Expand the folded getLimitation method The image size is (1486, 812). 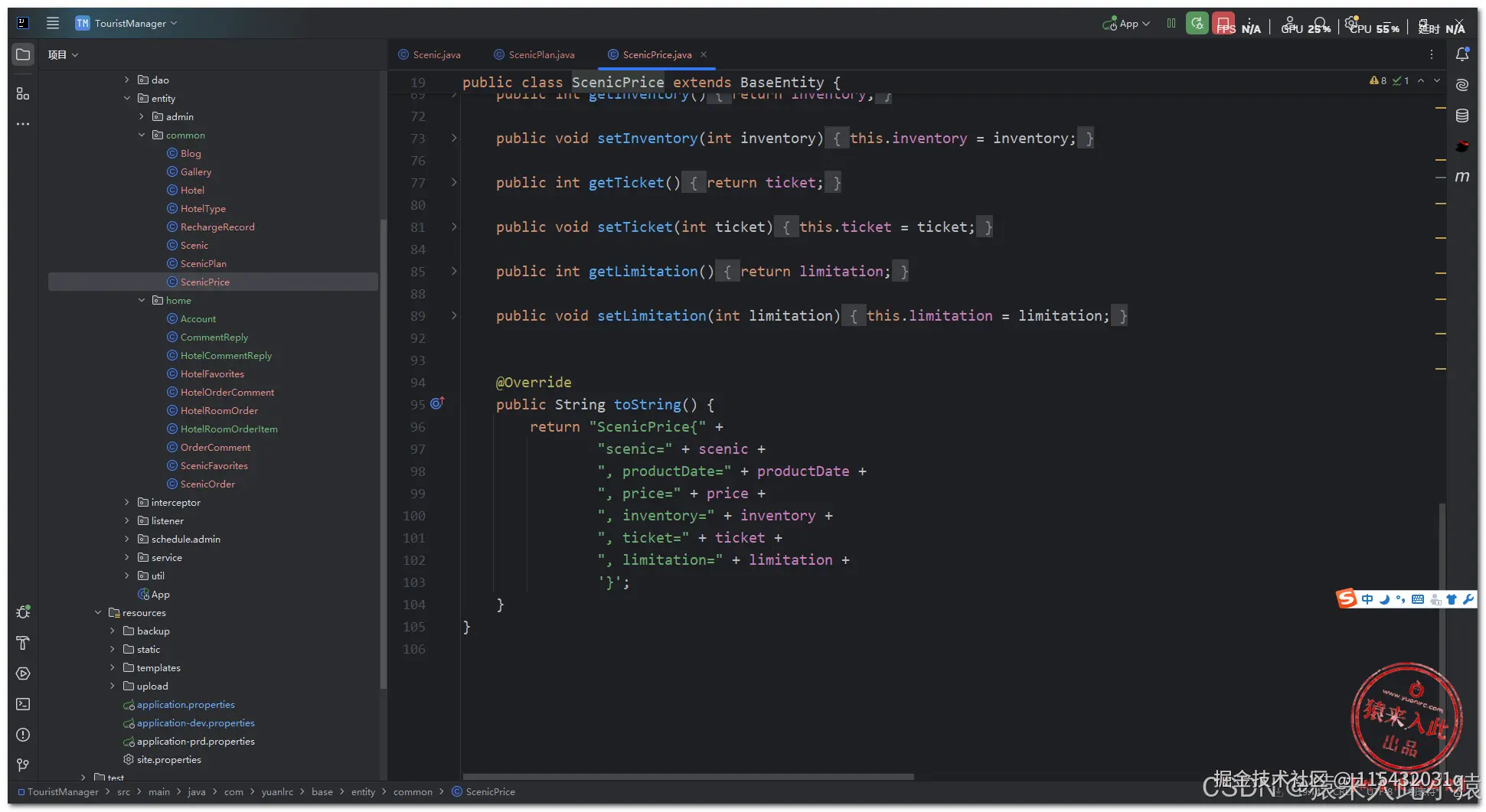(x=454, y=271)
